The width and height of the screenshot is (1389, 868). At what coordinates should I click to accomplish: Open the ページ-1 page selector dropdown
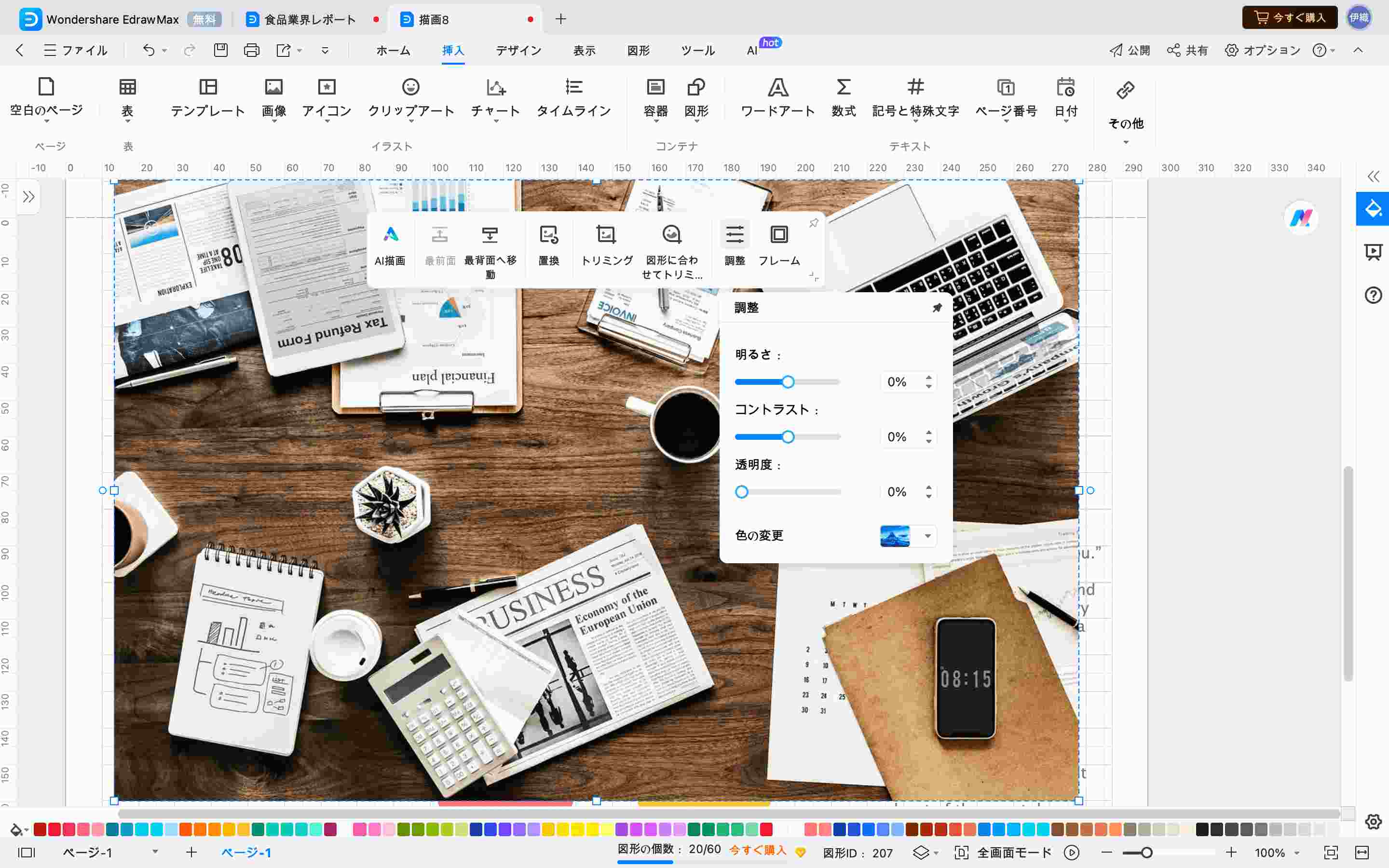pos(155,852)
